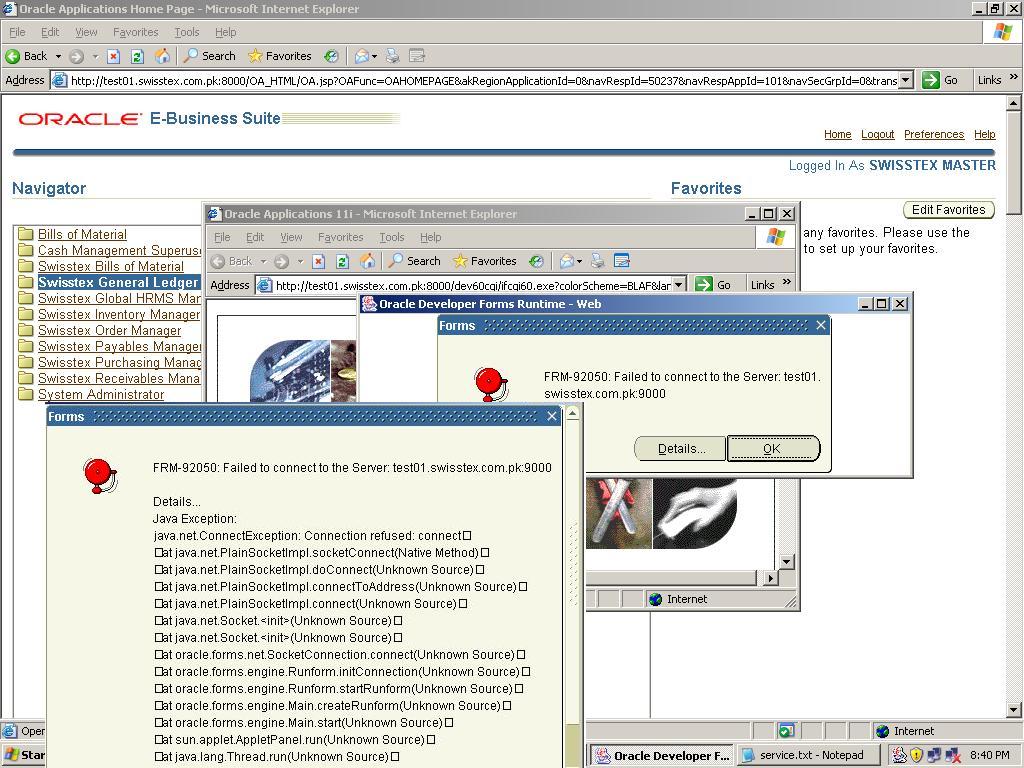Image resolution: width=1024 pixels, height=768 pixels.
Task: Expand main window address bar dropdown
Action: (x=905, y=80)
